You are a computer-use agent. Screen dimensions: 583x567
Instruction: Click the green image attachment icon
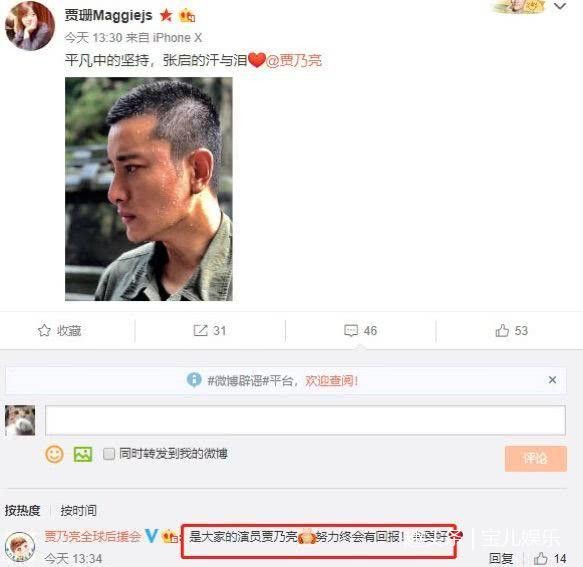point(83,454)
